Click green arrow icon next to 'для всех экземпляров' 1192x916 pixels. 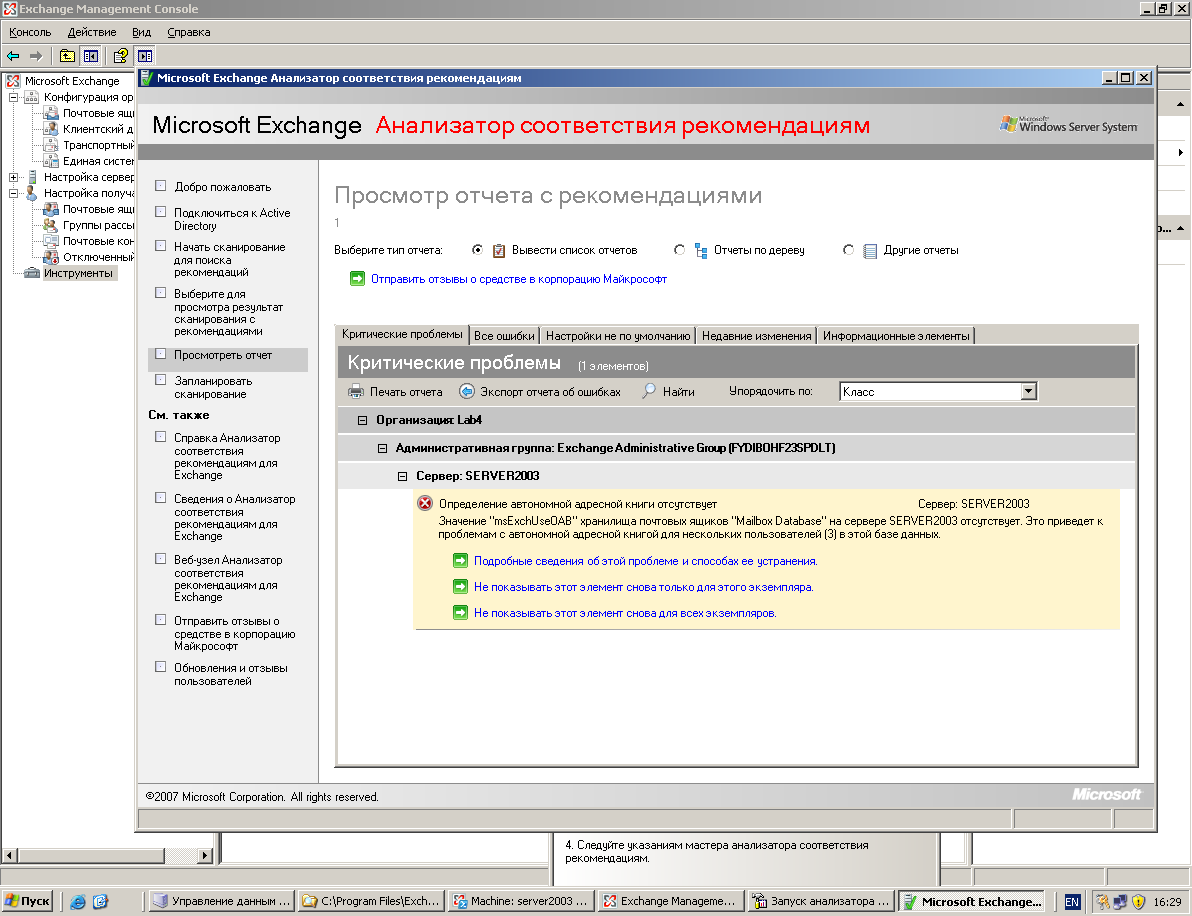[x=460, y=613]
